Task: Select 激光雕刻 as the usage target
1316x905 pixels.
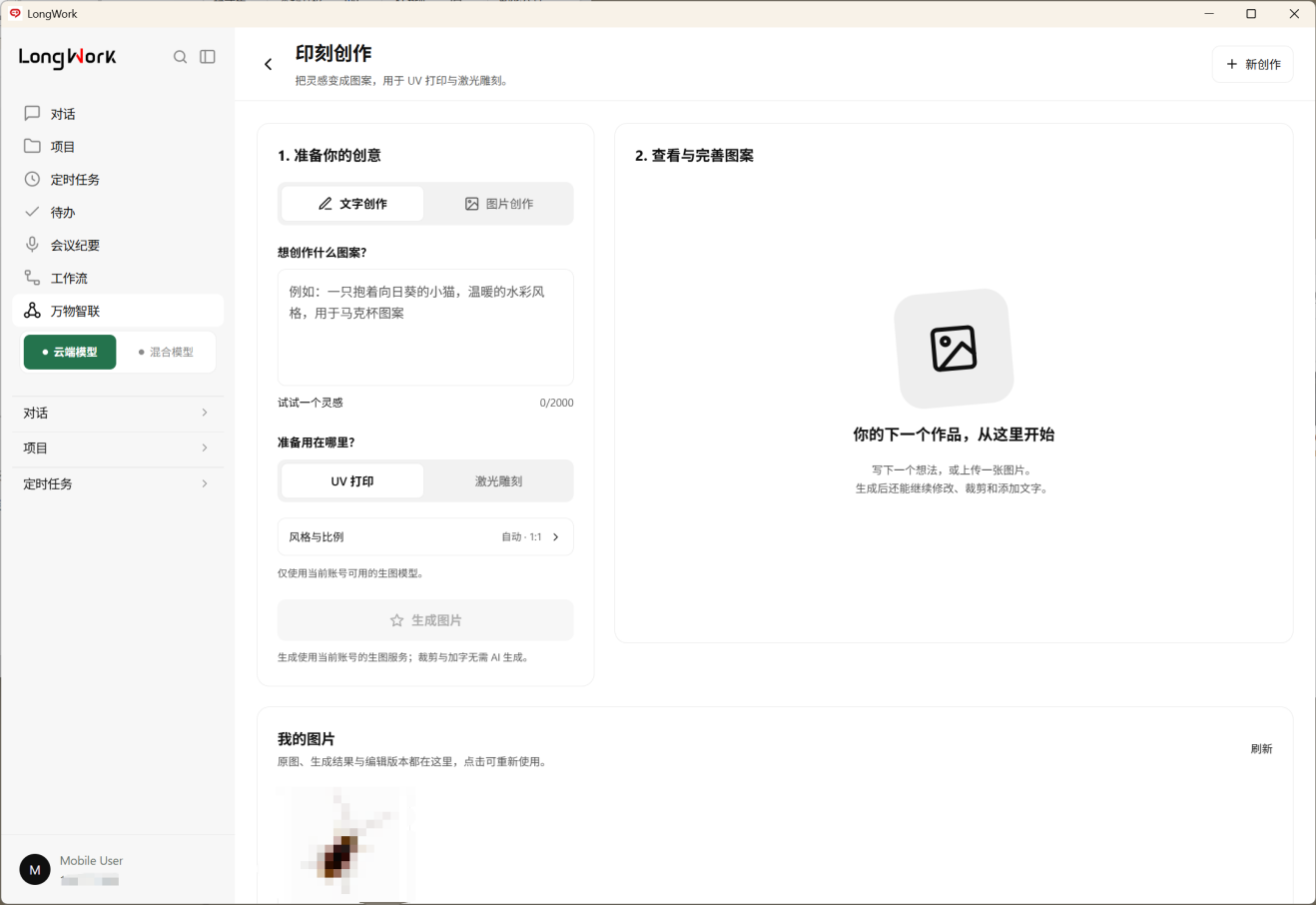Action: [498, 481]
